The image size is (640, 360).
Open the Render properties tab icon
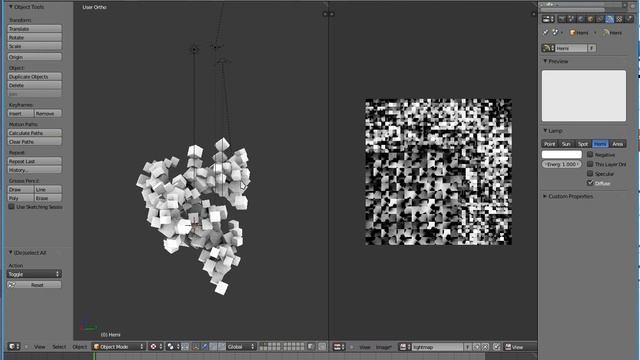(x=562, y=19)
